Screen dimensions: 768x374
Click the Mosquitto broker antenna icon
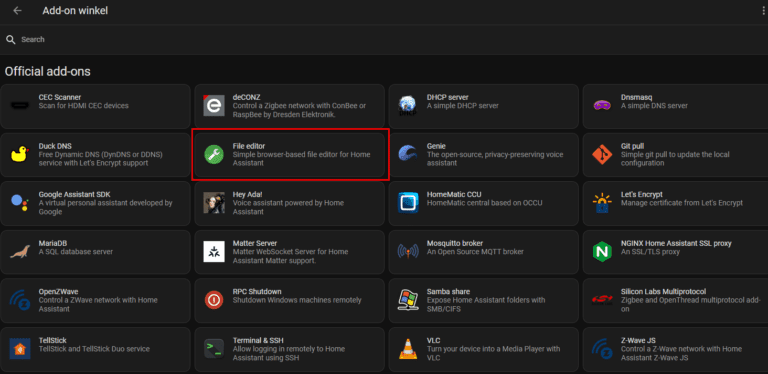tap(408, 251)
